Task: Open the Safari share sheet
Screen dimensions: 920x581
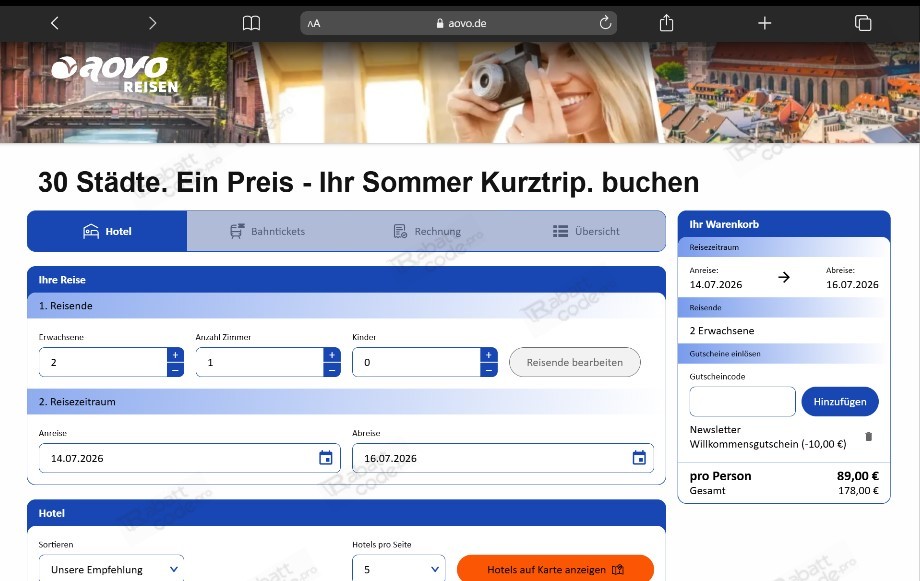Action: point(666,22)
